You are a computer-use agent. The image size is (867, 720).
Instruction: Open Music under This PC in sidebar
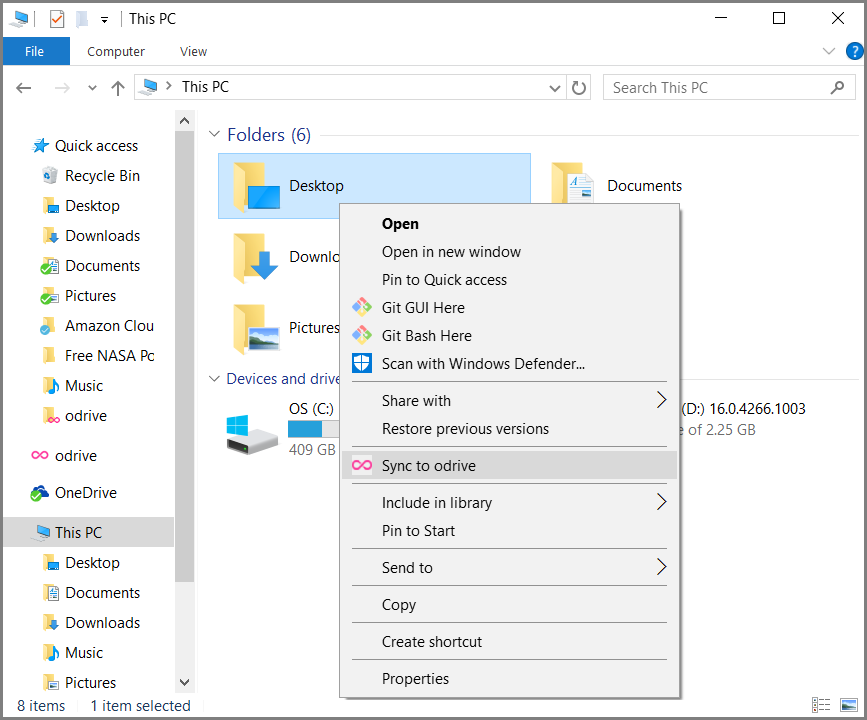click(83, 653)
